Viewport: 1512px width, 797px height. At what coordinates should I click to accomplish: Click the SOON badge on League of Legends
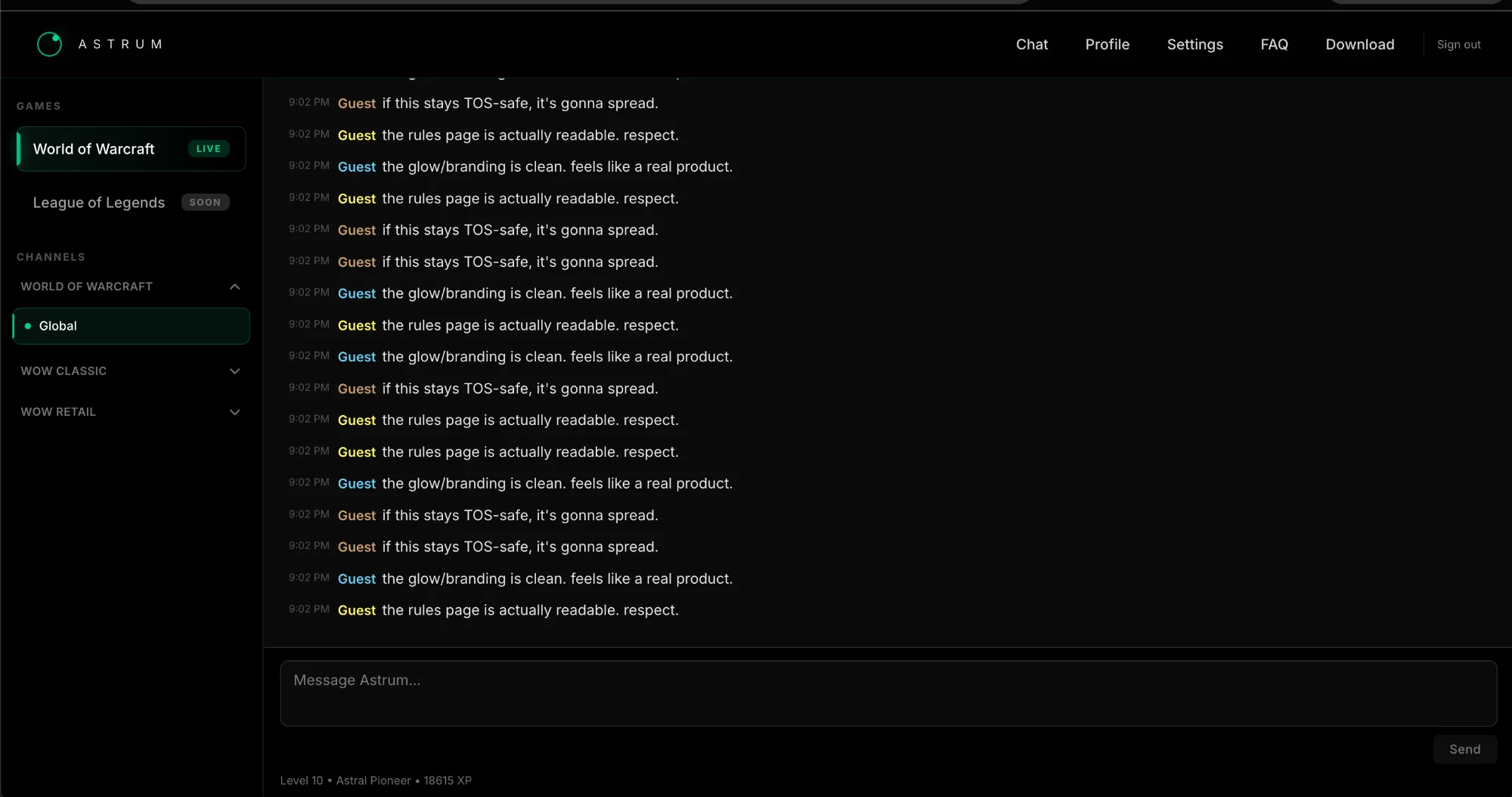[x=205, y=202]
